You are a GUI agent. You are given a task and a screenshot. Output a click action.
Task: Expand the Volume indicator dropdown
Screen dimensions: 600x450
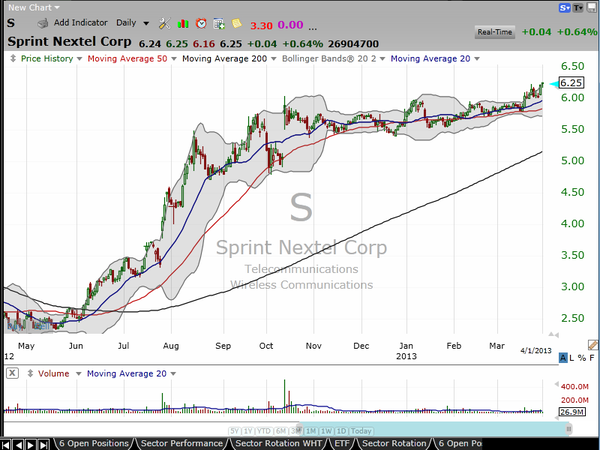tap(78, 374)
